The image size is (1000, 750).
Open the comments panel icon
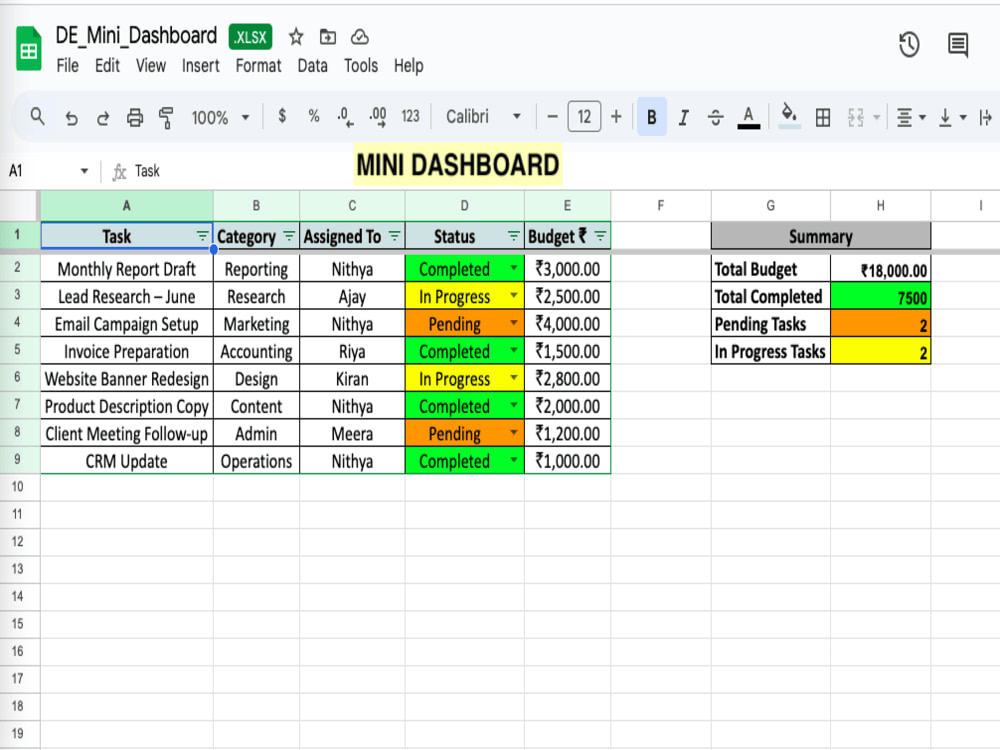(958, 45)
